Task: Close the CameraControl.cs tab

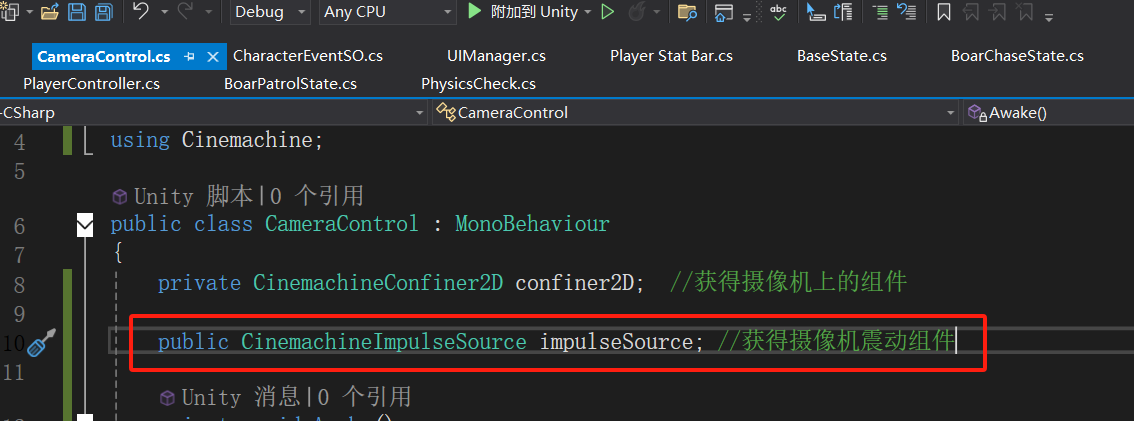Action: pos(211,56)
